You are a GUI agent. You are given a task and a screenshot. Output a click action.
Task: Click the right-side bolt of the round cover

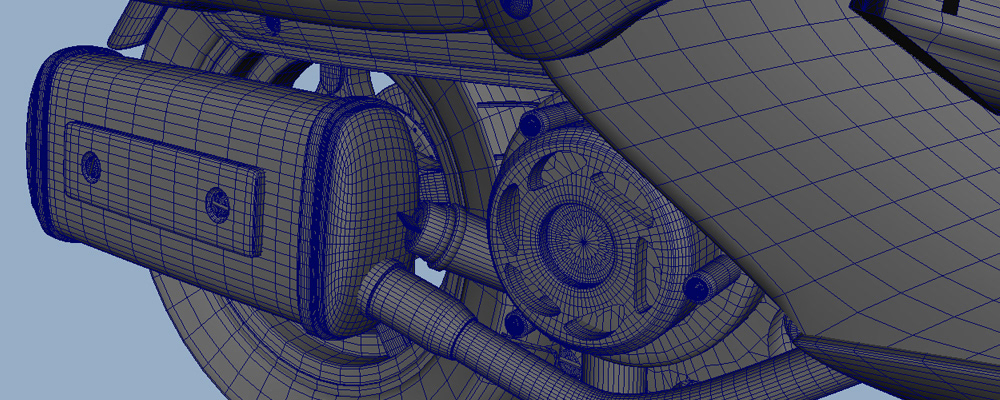coord(696,288)
